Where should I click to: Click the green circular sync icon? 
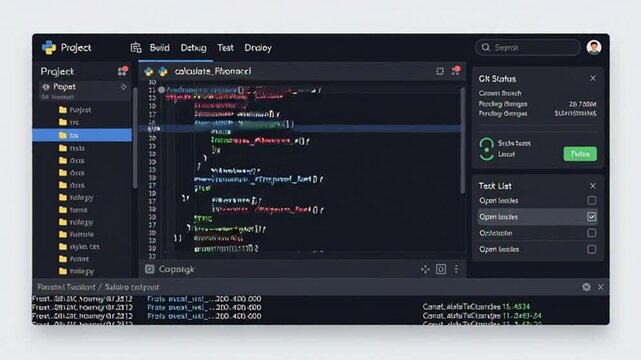point(486,149)
